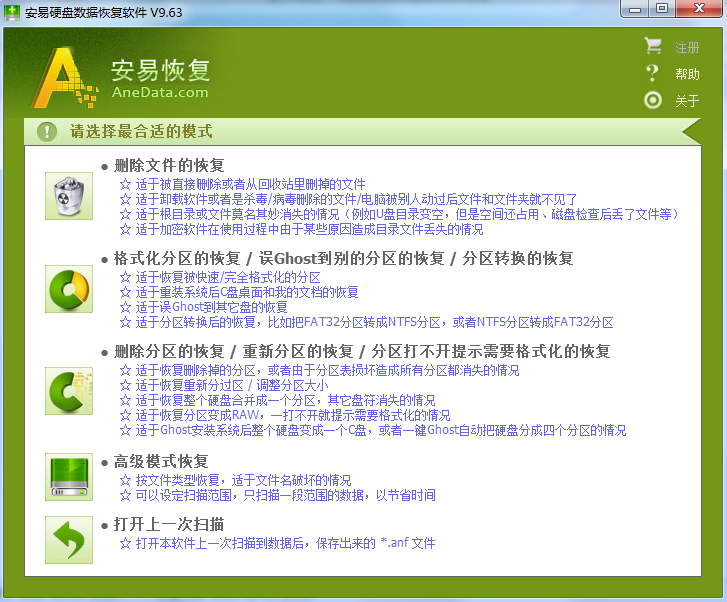Click the shopping cart register icon
This screenshot has width=727, height=602.
point(653,46)
